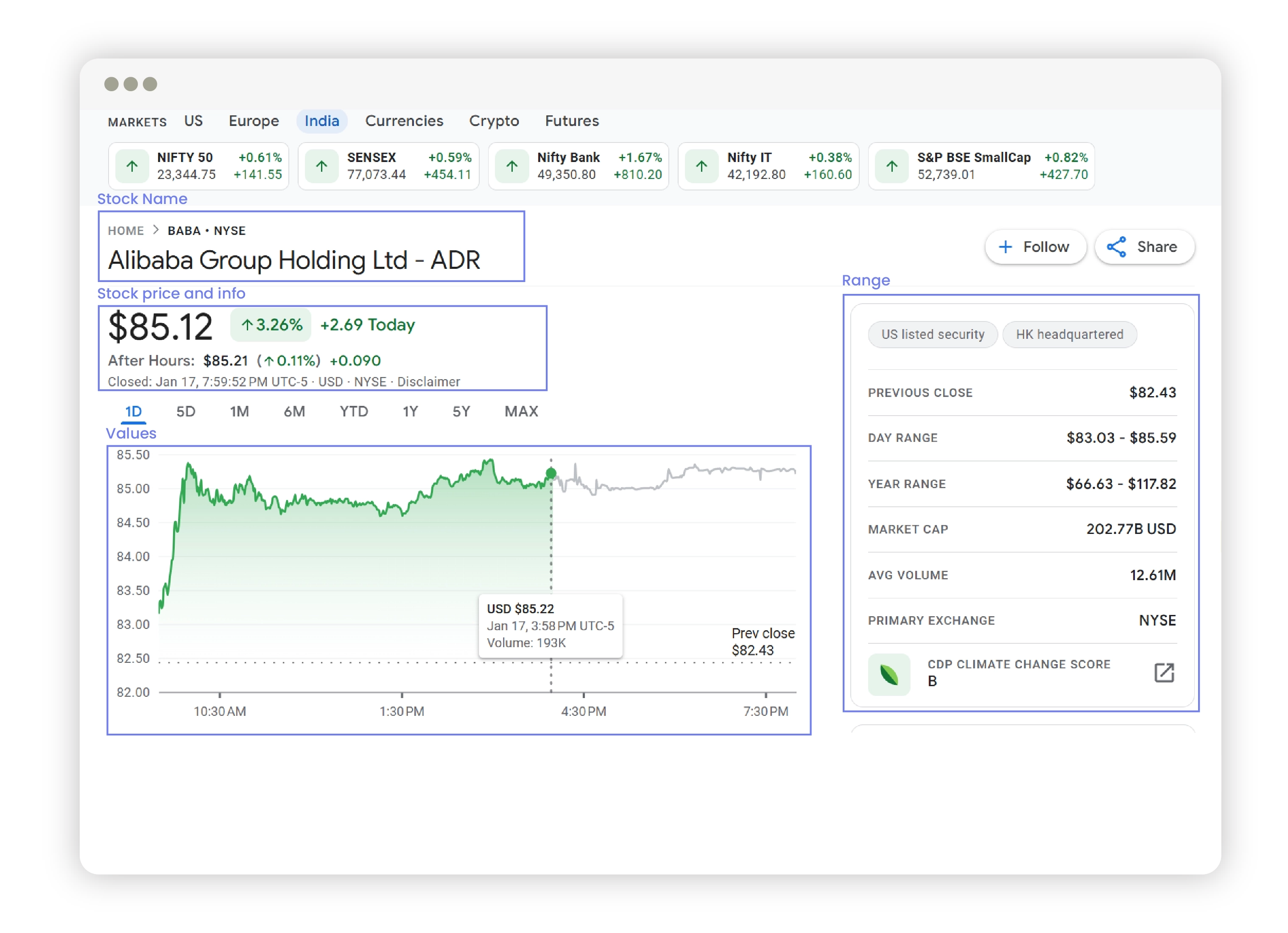
Task: Toggle the US listed security chip filter
Action: [x=930, y=334]
